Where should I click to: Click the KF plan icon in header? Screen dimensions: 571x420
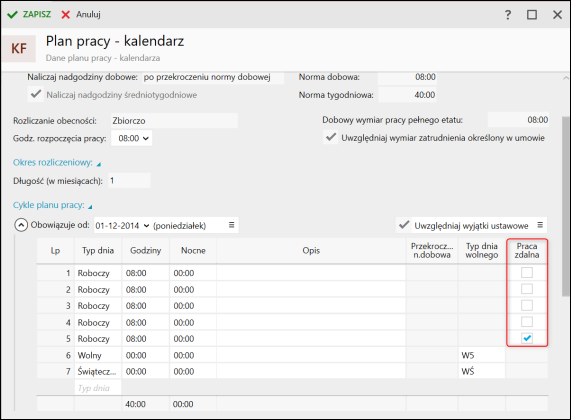pyautogui.click(x=19, y=48)
